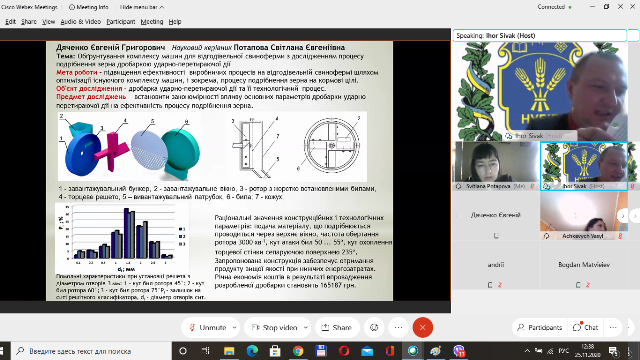Open the Audio & Video menu
Viewport: 640px width, 360px height.
[80, 22]
